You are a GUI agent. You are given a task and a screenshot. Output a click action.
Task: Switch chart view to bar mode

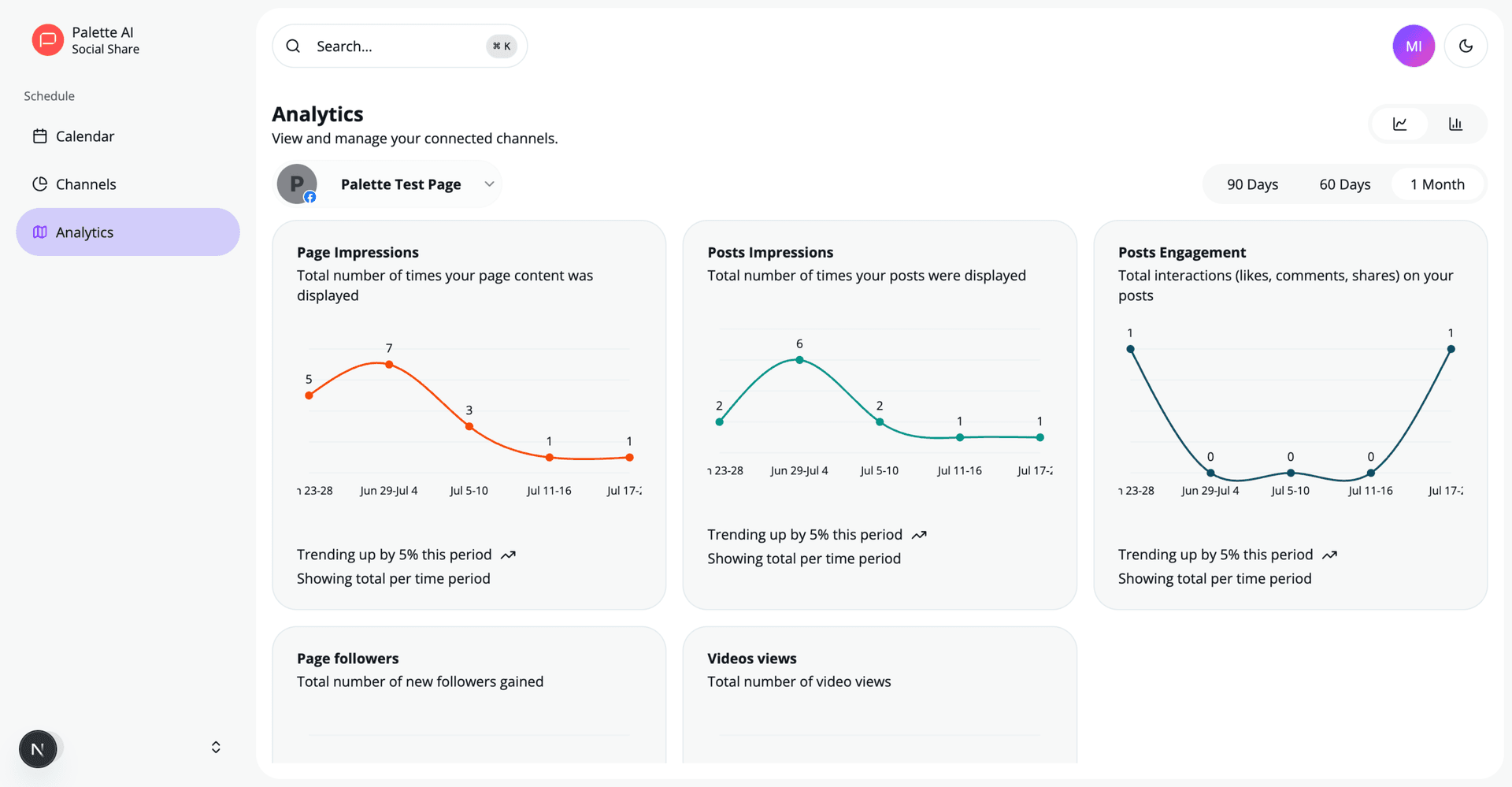tap(1455, 124)
